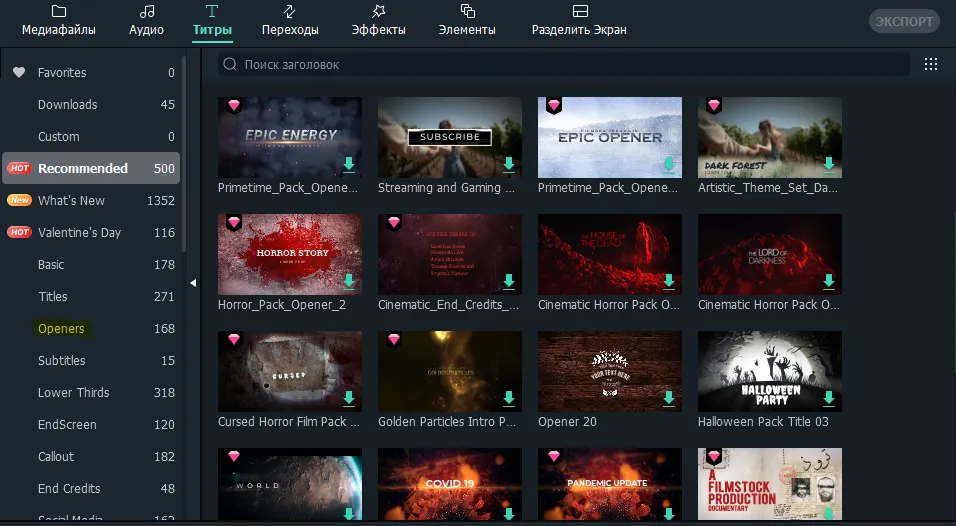Viewport: 956px width, 526px height.
Task: Select the Epic Energy thumbnail
Action: coord(290,137)
